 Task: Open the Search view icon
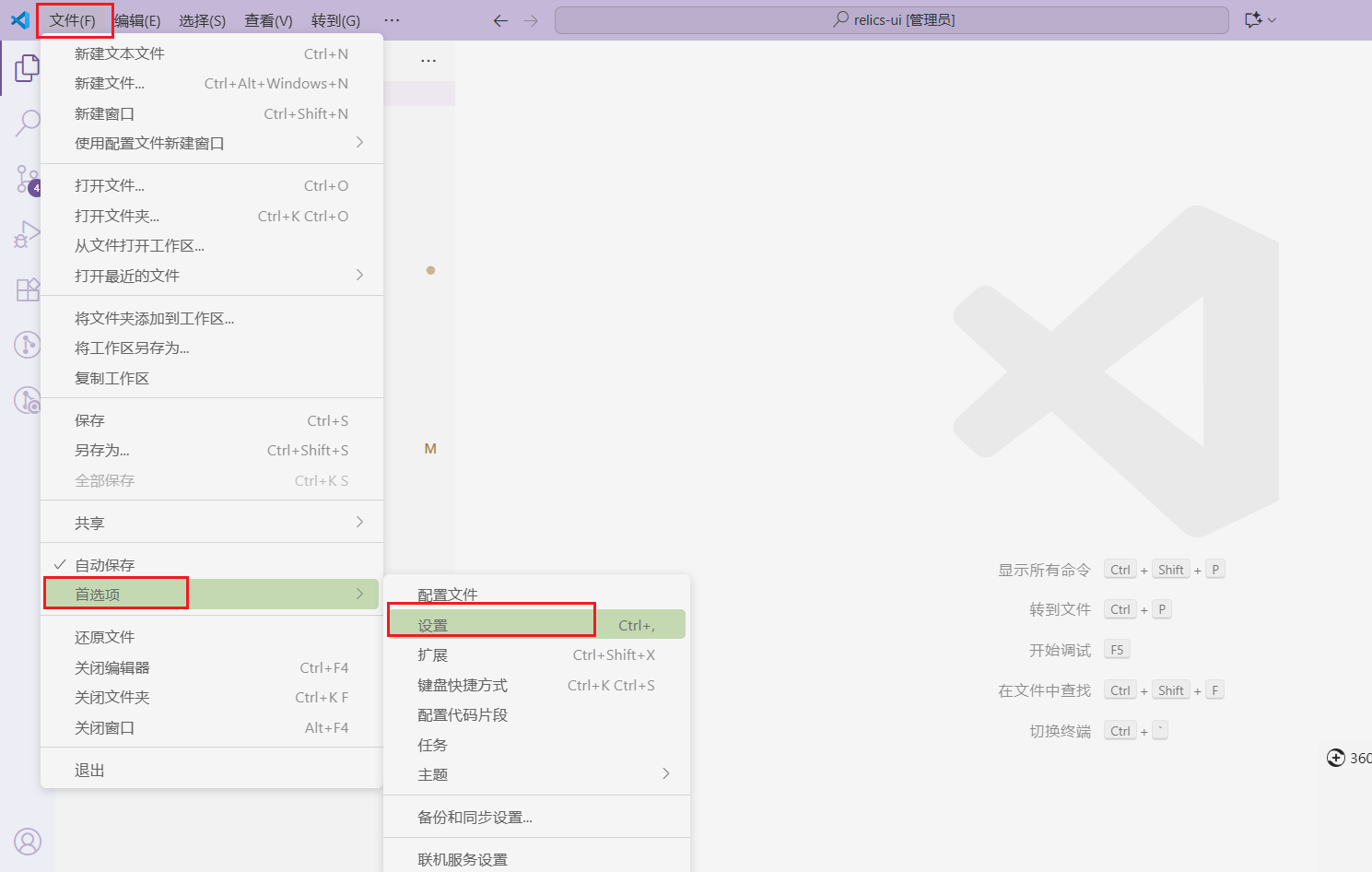pyautogui.click(x=28, y=122)
